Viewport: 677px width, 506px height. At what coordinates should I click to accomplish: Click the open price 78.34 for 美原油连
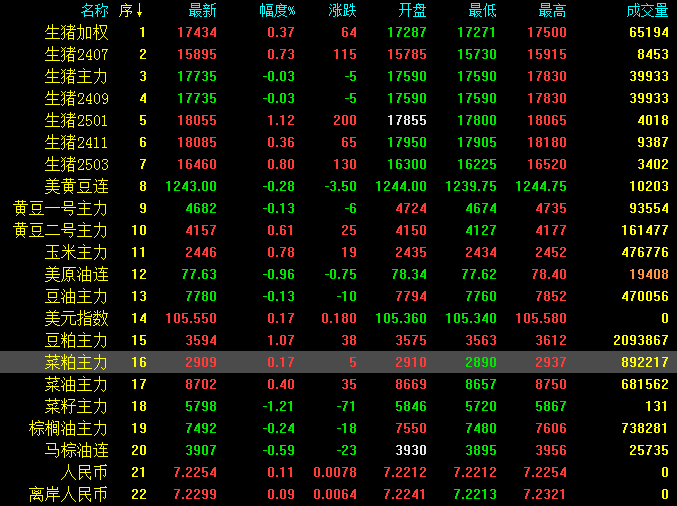pos(409,275)
